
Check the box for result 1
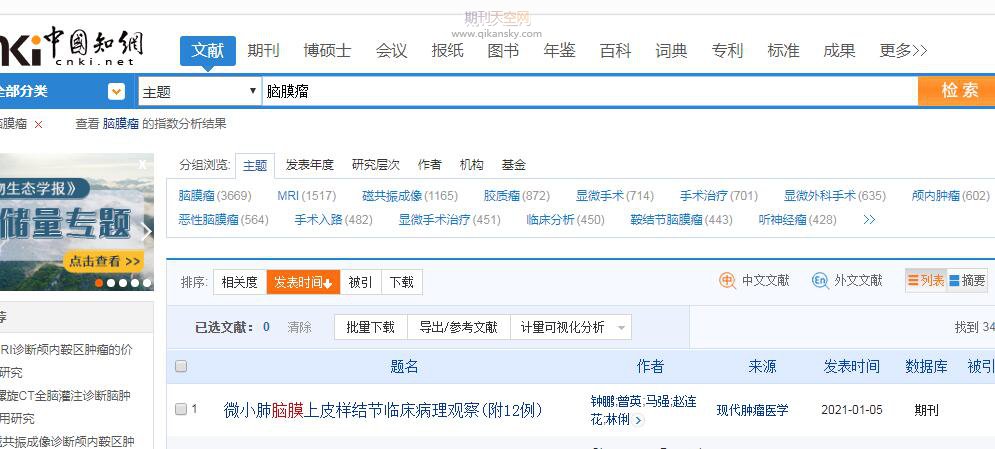pos(181,409)
